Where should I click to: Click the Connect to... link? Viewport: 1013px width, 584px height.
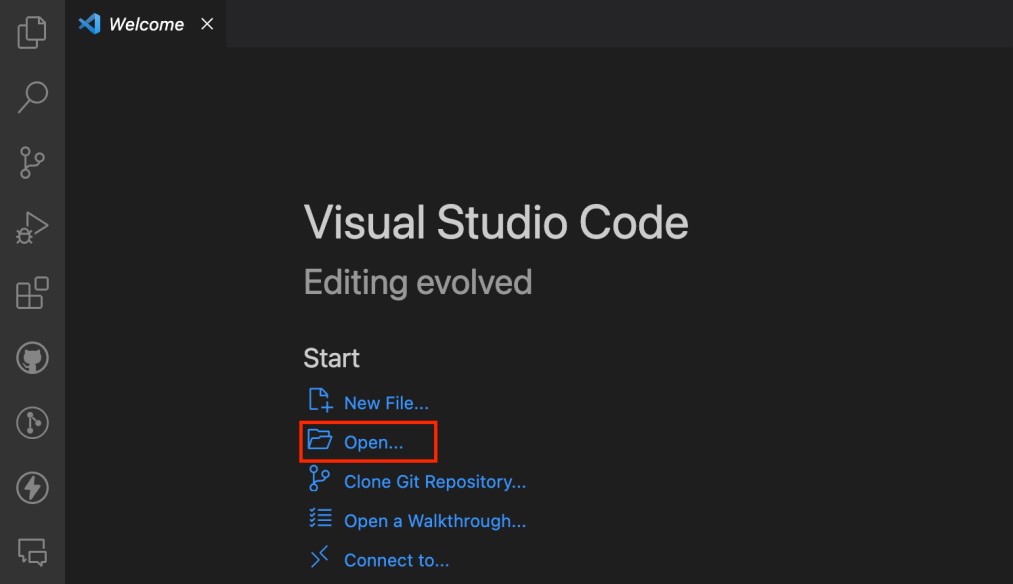[x=396, y=561]
